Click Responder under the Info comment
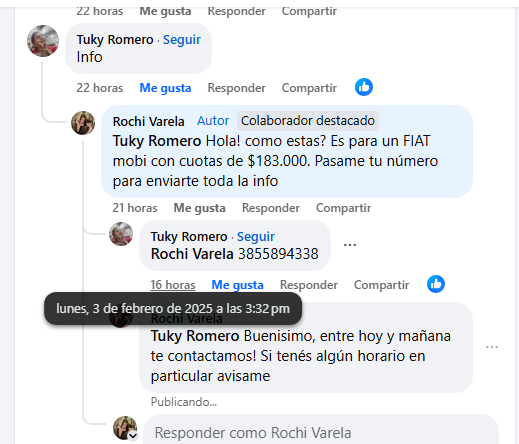The width and height of the screenshot is (519, 444). pyautogui.click(x=237, y=88)
